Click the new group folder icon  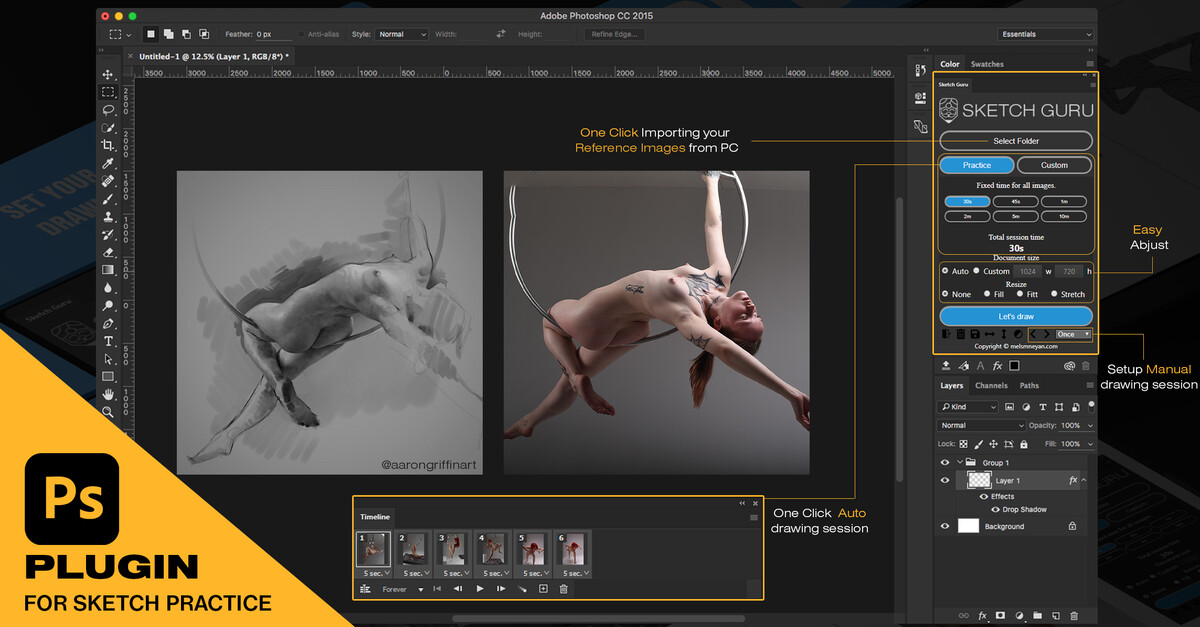pos(1037,616)
